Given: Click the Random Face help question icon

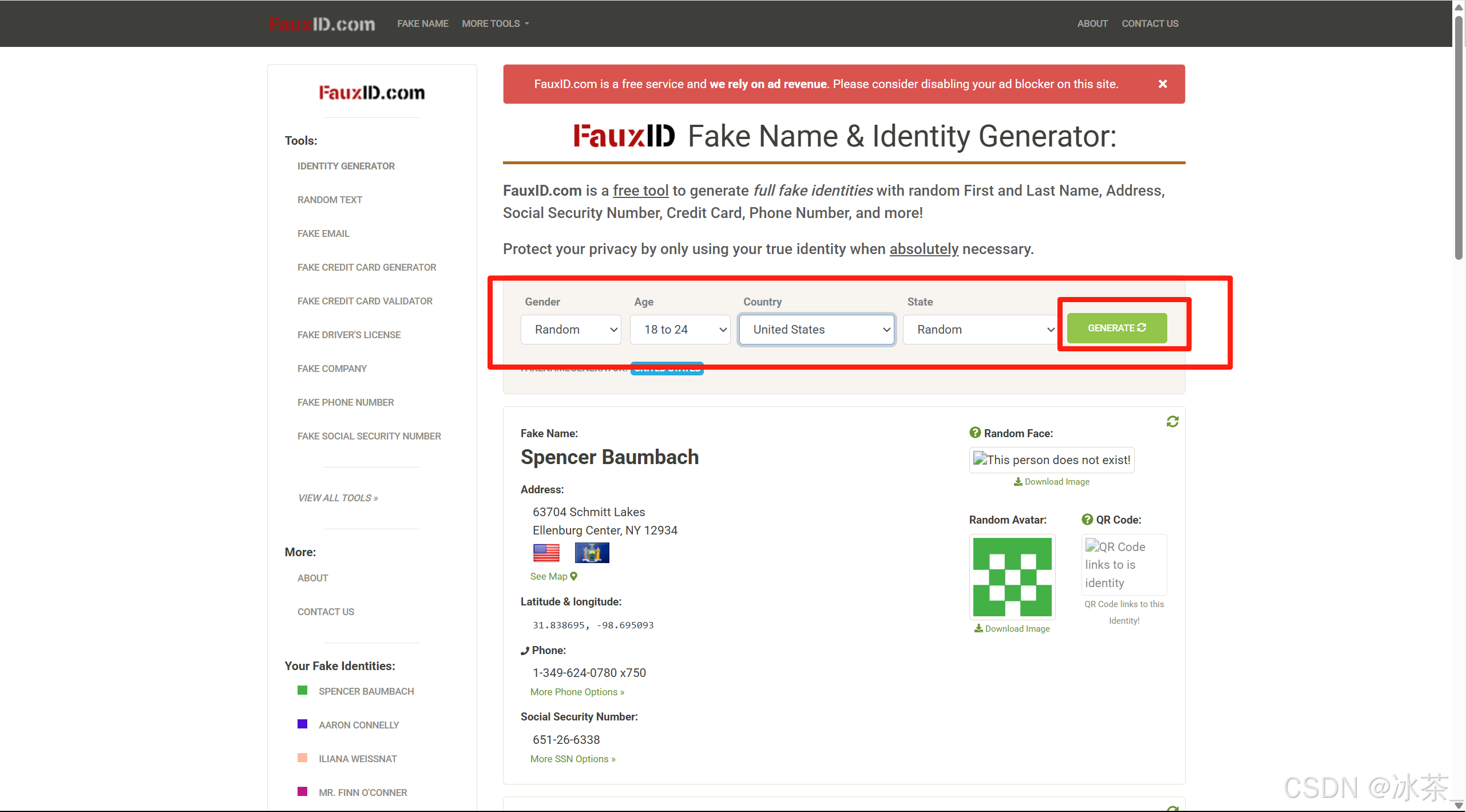Looking at the screenshot, I should [975, 433].
